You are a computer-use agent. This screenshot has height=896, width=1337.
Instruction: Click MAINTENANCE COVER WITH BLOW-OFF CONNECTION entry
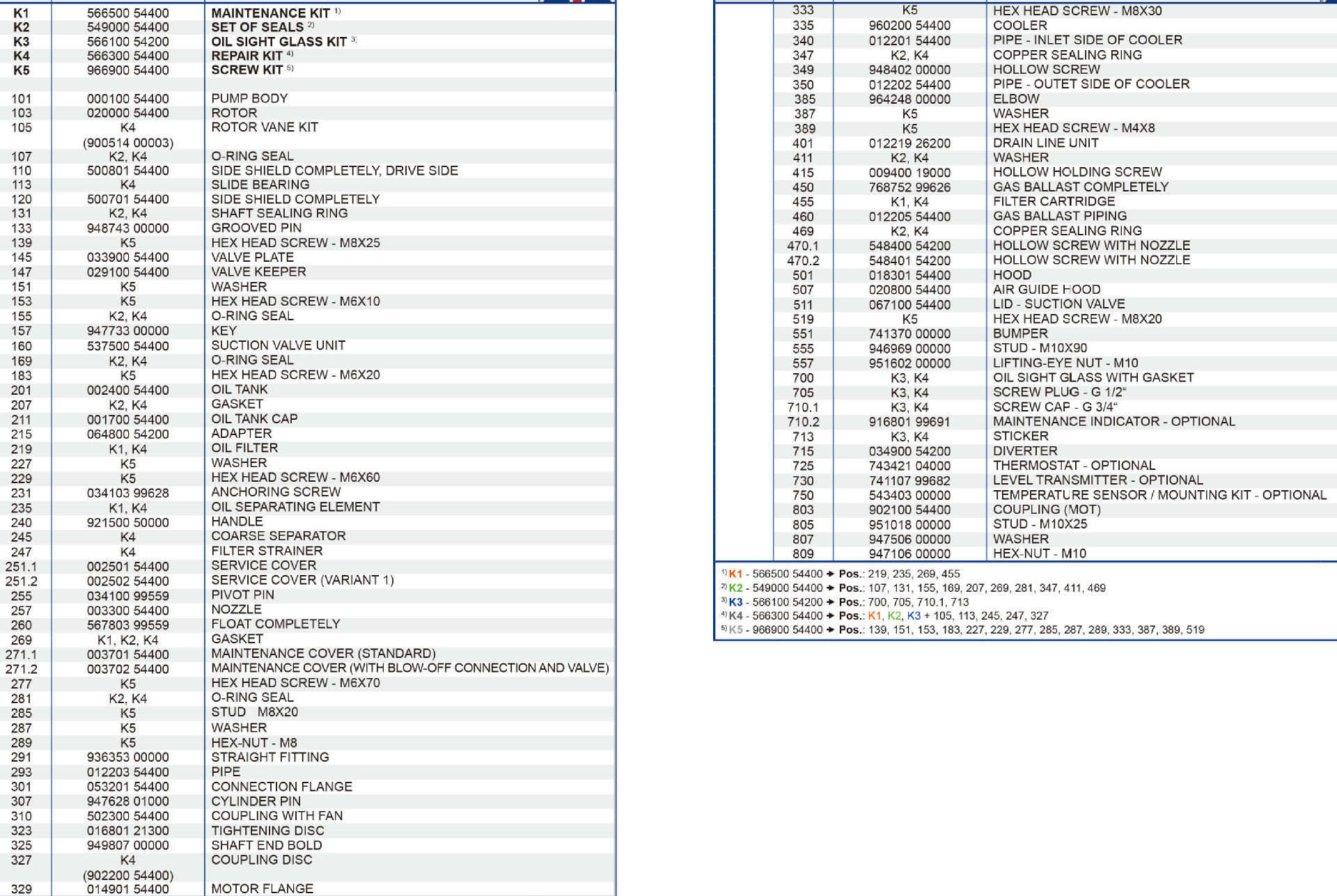coord(410,668)
